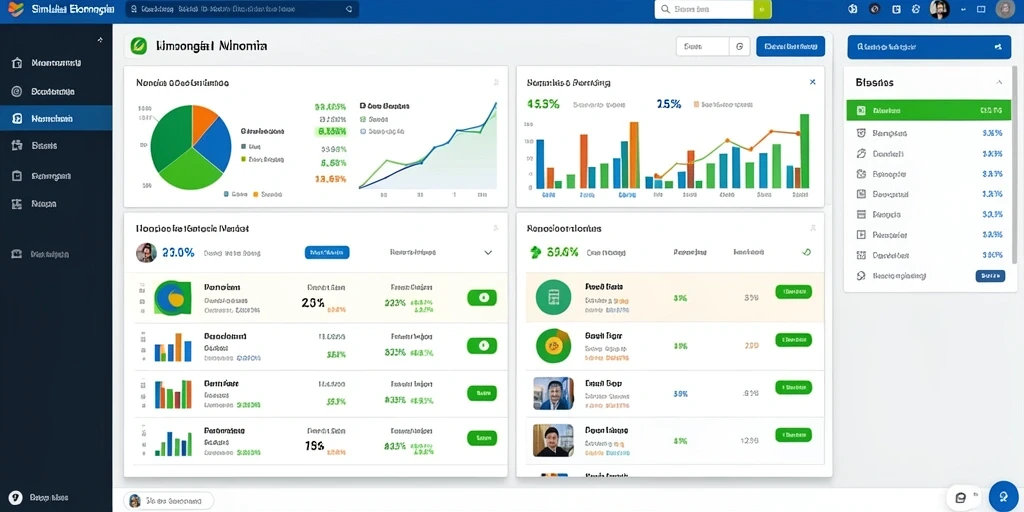1024x512 pixels.
Task: Select the highlighted blue item in left sidebar
Action: click(x=56, y=119)
